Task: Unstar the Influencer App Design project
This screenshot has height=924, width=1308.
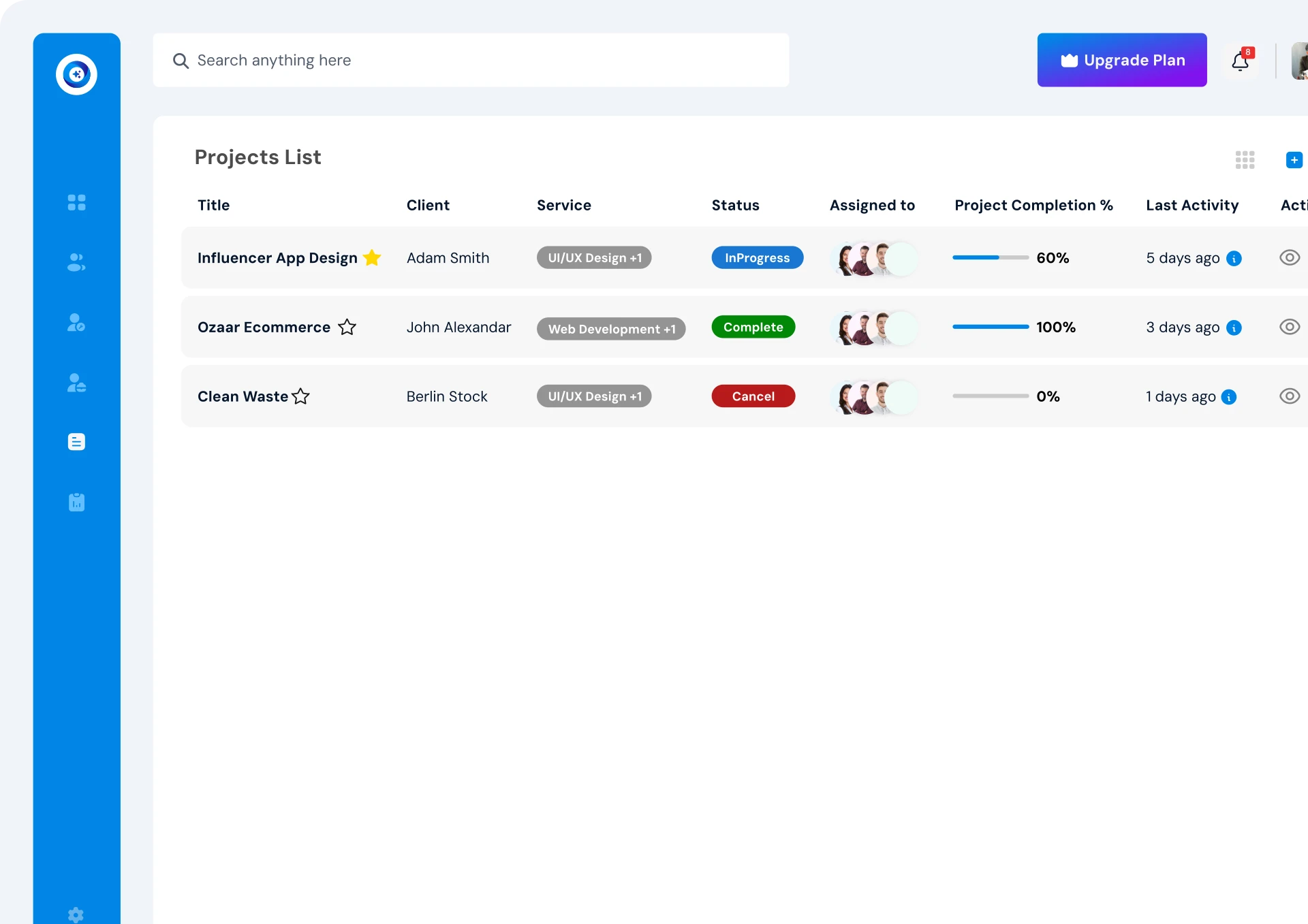Action: (x=372, y=257)
